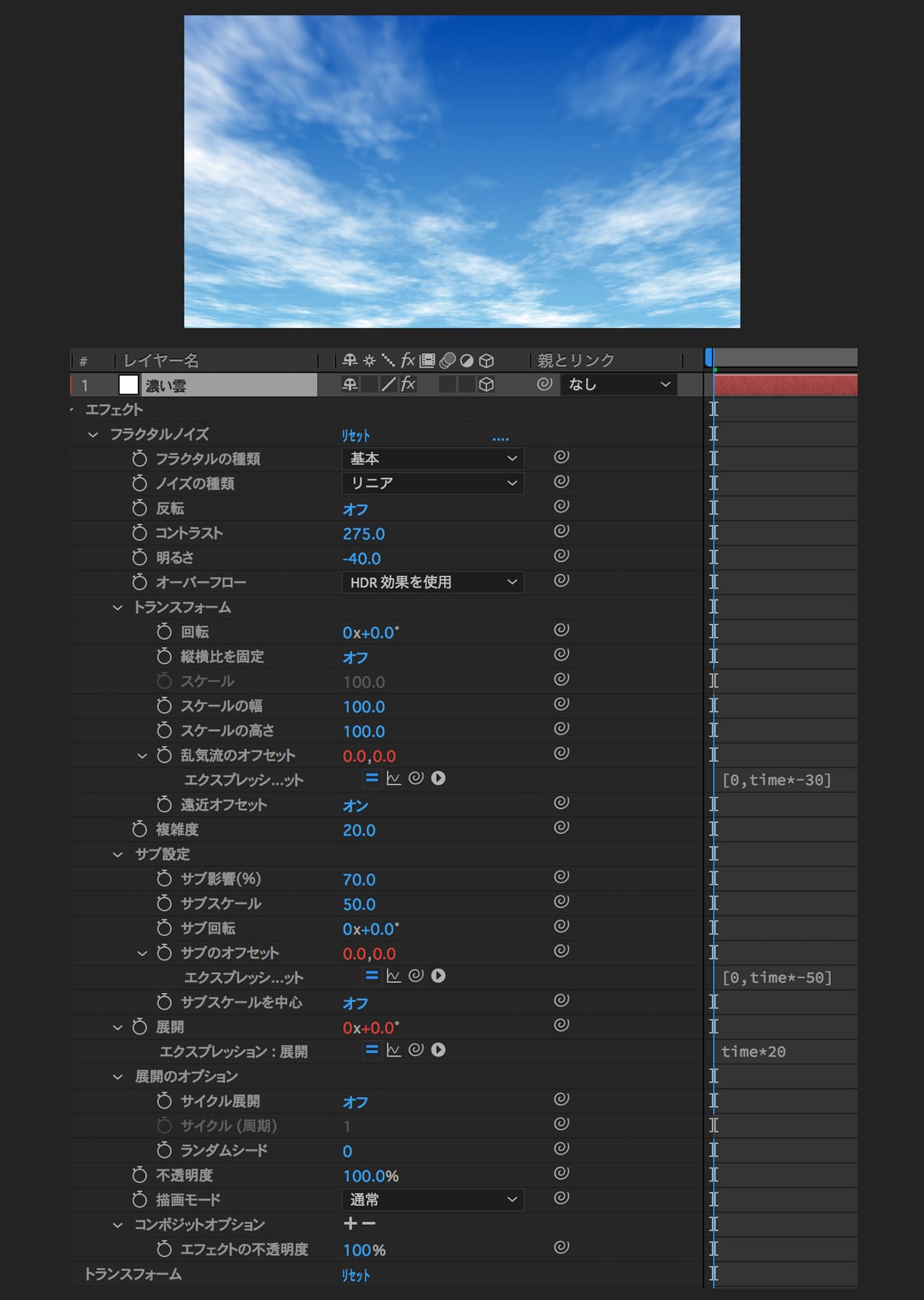924x1300 pixels.
Task: Click the レイヤー名 column header
Action: [x=161, y=360]
